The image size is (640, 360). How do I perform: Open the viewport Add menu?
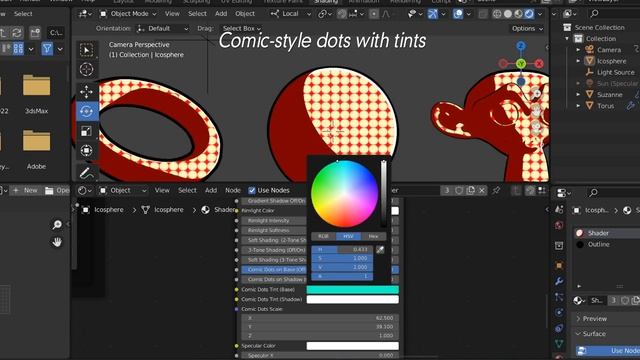click(221, 14)
